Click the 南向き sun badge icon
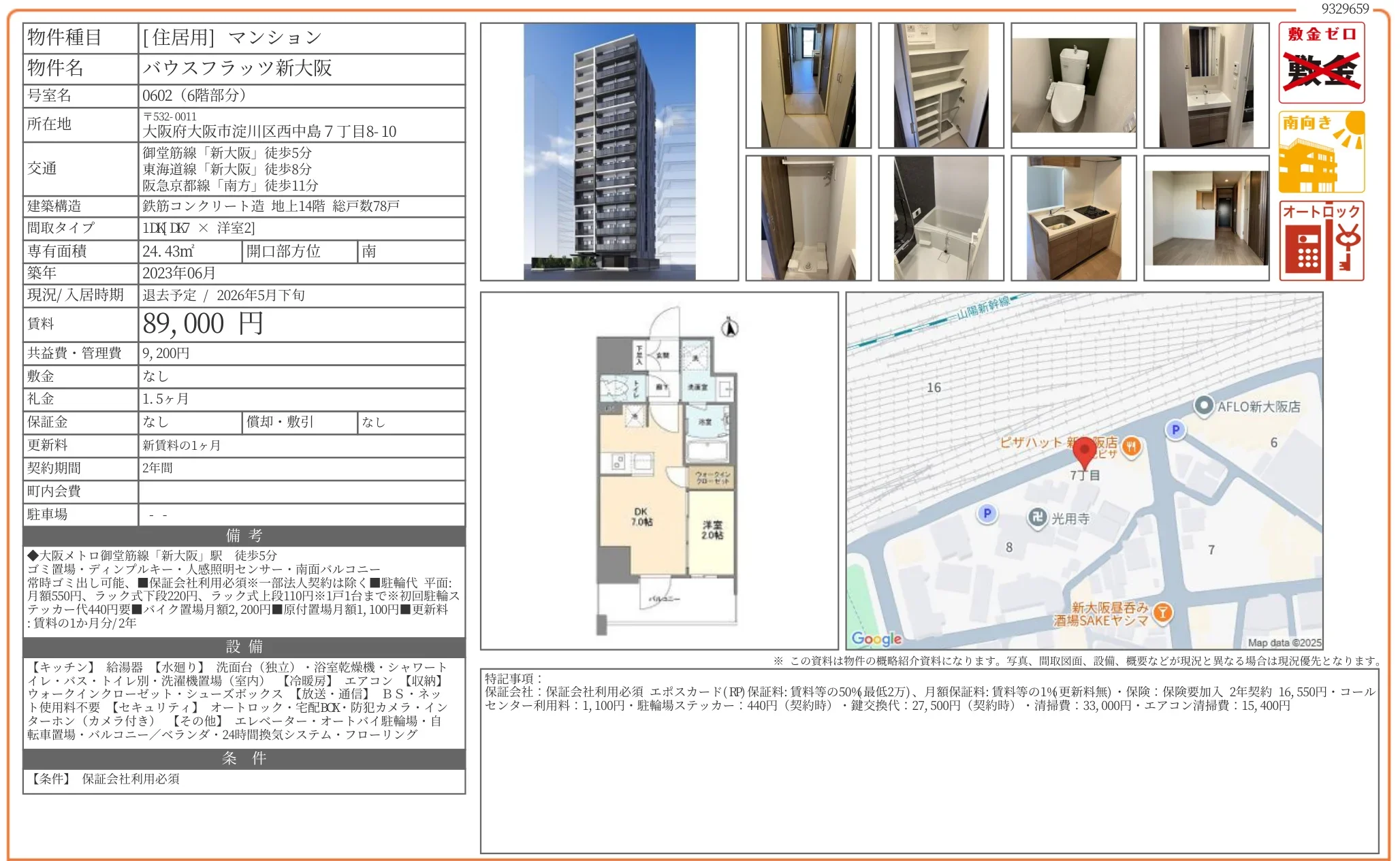The width and height of the screenshot is (1400, 861). [x=1321, y=152]
